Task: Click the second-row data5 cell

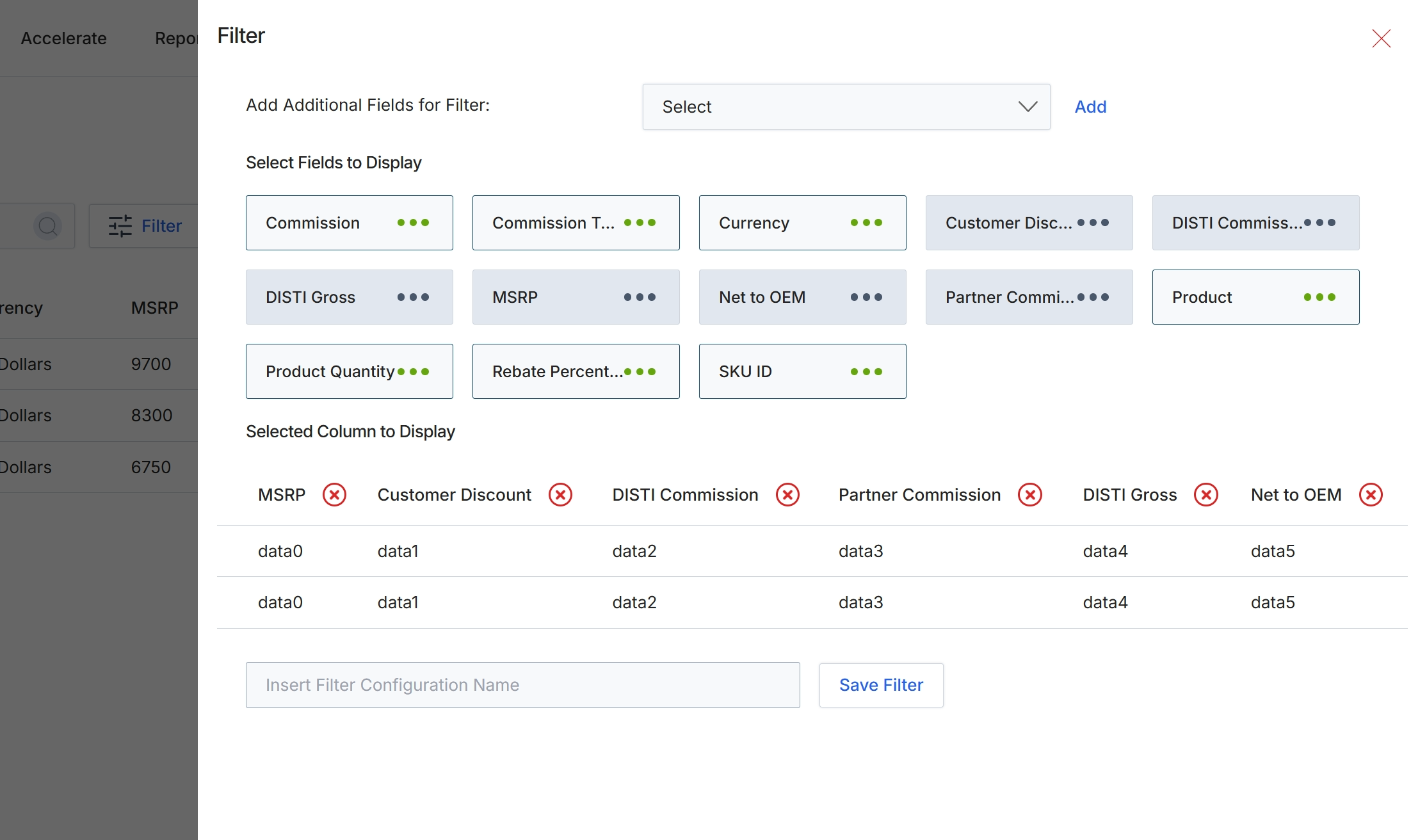Action: pos(1273,602)
